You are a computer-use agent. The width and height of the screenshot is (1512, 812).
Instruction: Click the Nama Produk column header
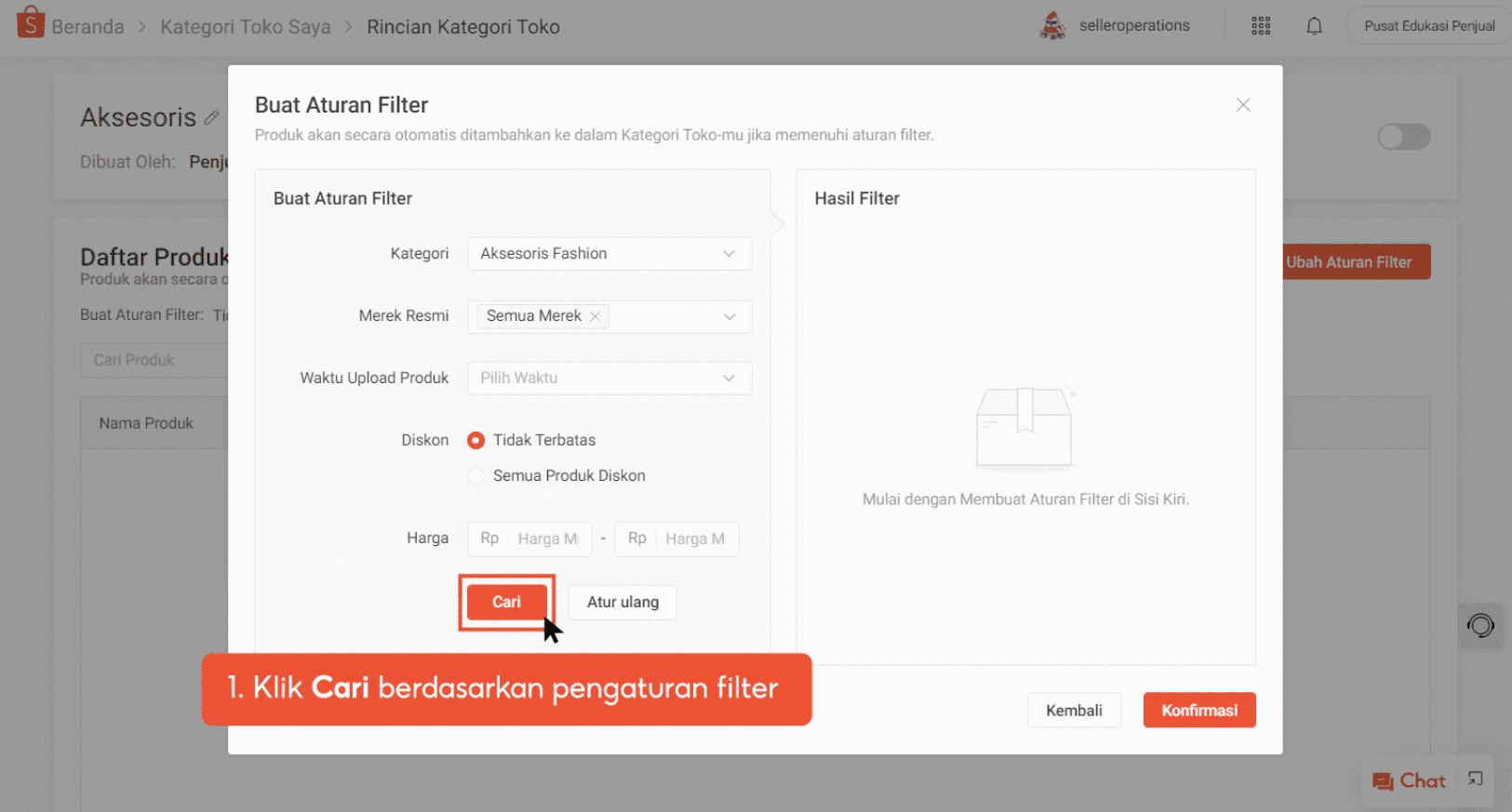tap(146, 423)
